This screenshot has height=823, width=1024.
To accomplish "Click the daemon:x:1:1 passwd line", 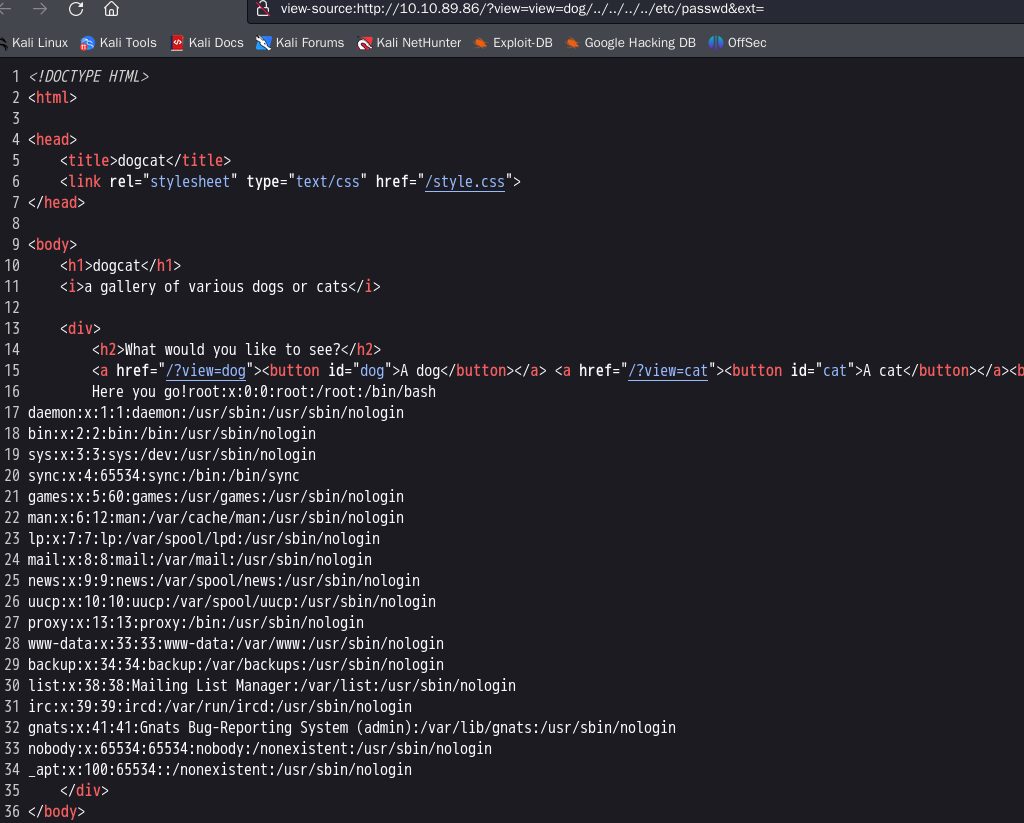I will tap(216, 413).
